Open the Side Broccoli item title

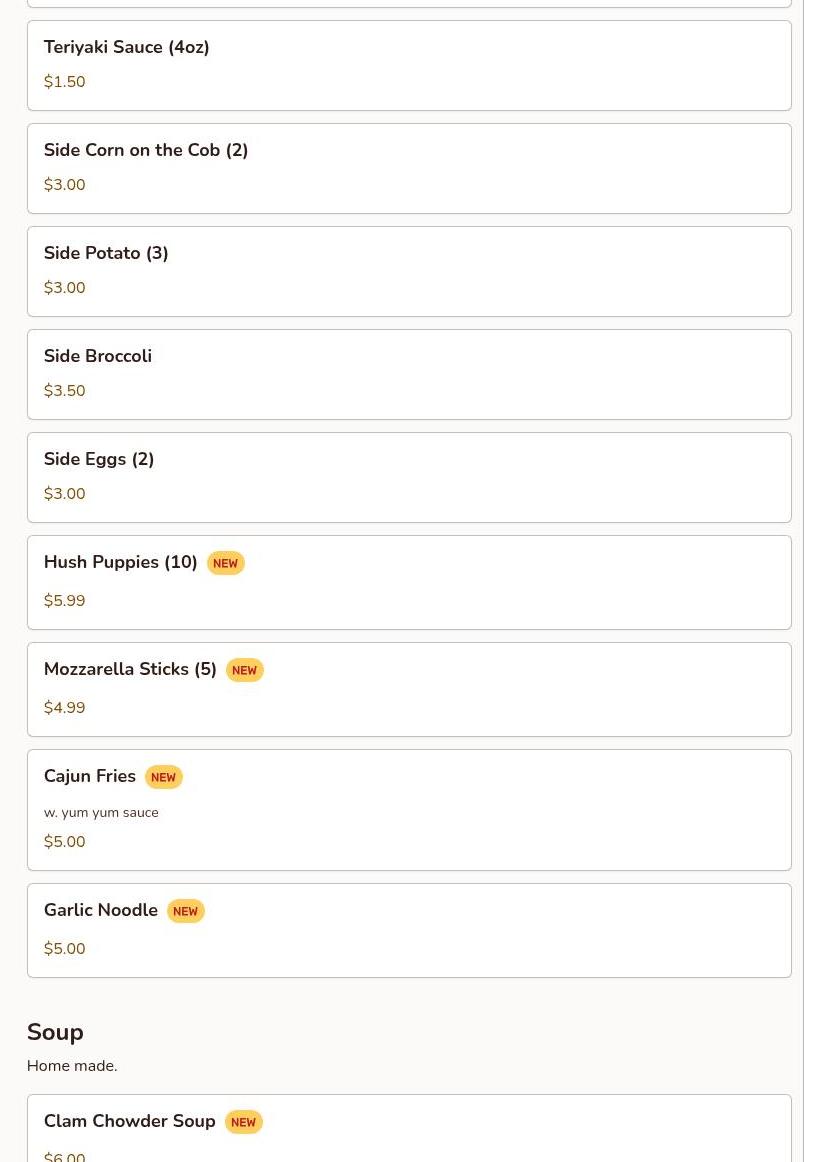click(98, 356)
